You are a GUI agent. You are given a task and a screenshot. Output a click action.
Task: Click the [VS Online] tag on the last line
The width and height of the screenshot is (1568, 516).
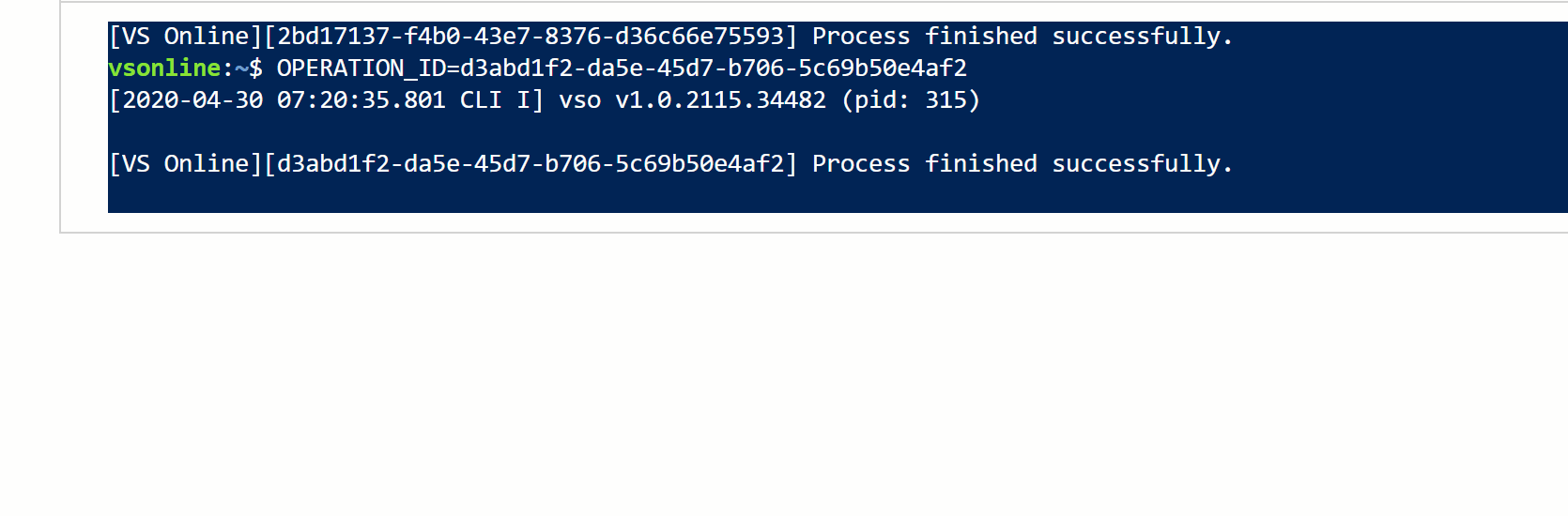click(x=185, y=164)
